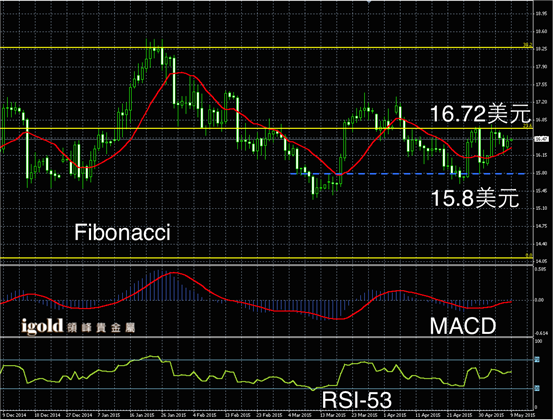Click the '4 Mar 2015' date label
Screen dimensions: 553x420
tap(300, 415)
